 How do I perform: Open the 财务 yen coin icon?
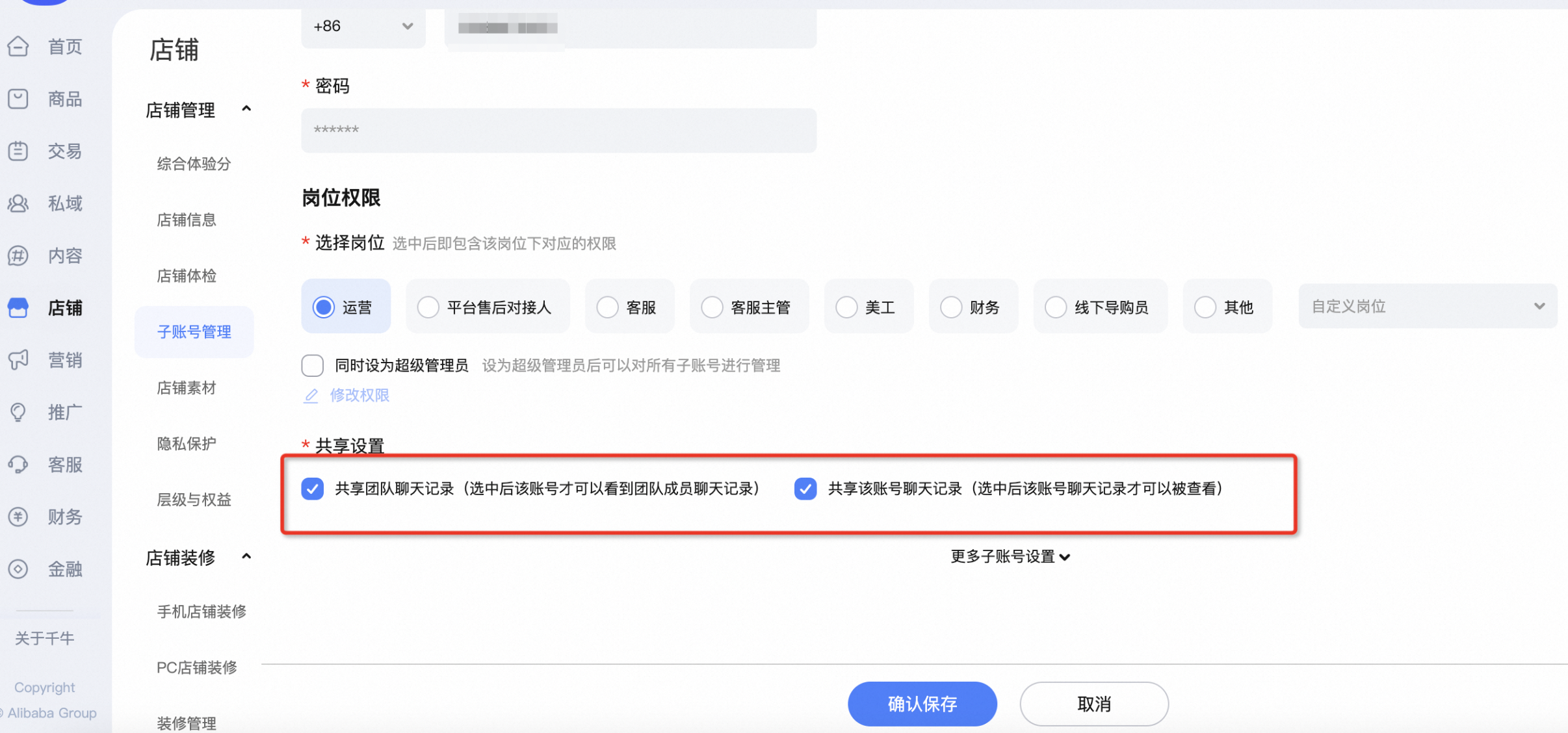(18, 517)
